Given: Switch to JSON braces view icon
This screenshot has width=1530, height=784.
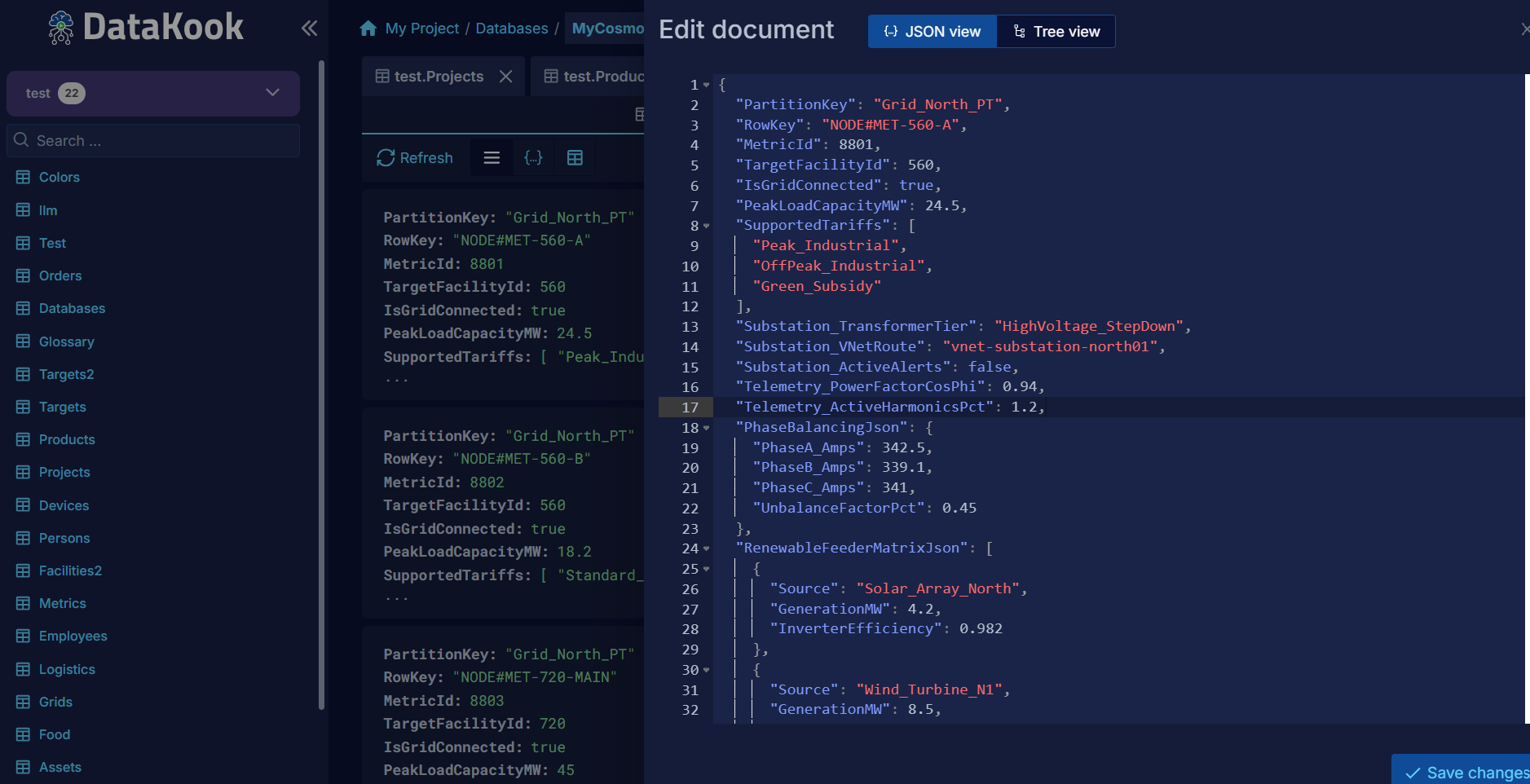Looking at the screenshot, I should (533, 158).
